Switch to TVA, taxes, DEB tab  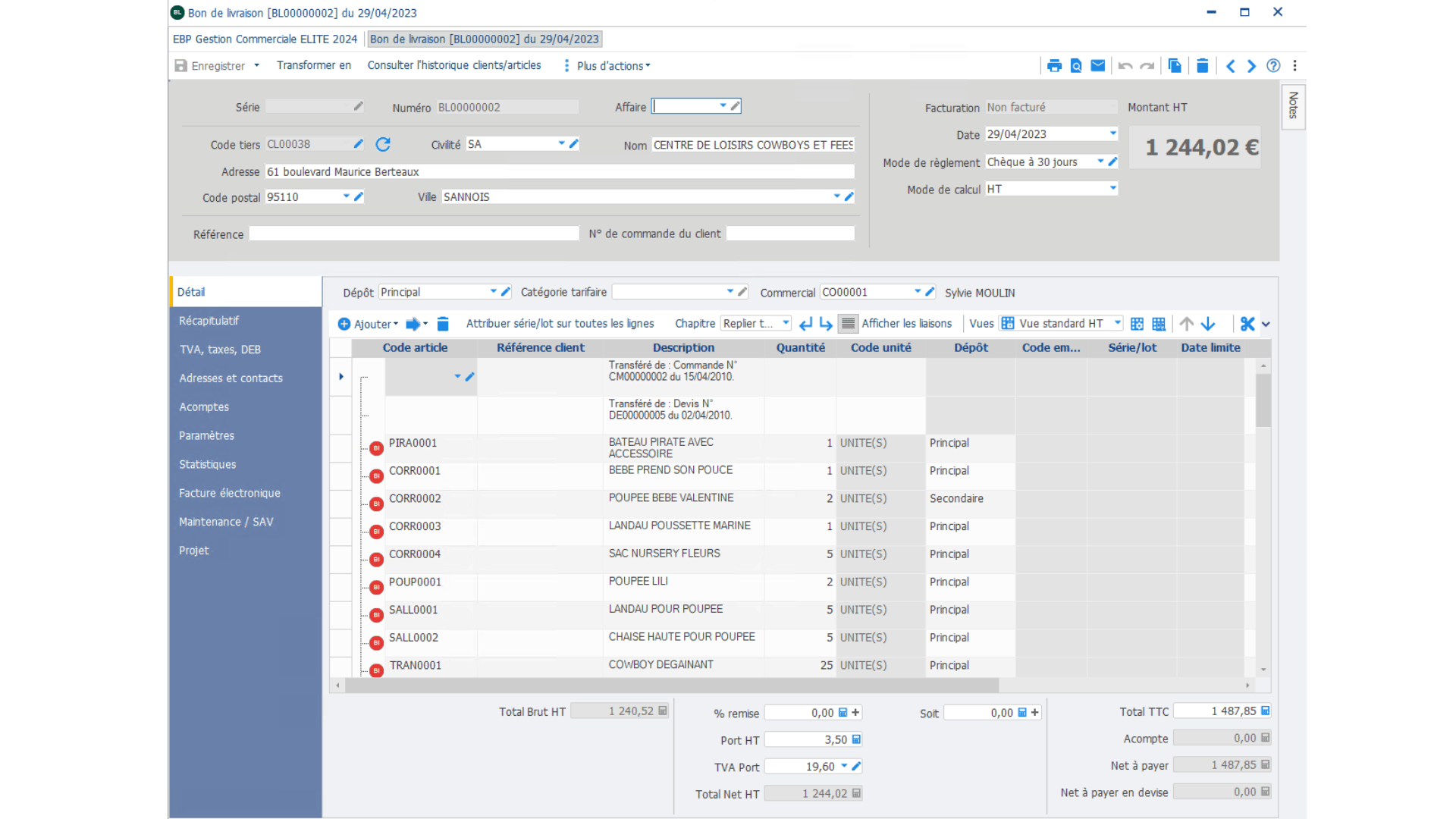(x=220, y=350)
